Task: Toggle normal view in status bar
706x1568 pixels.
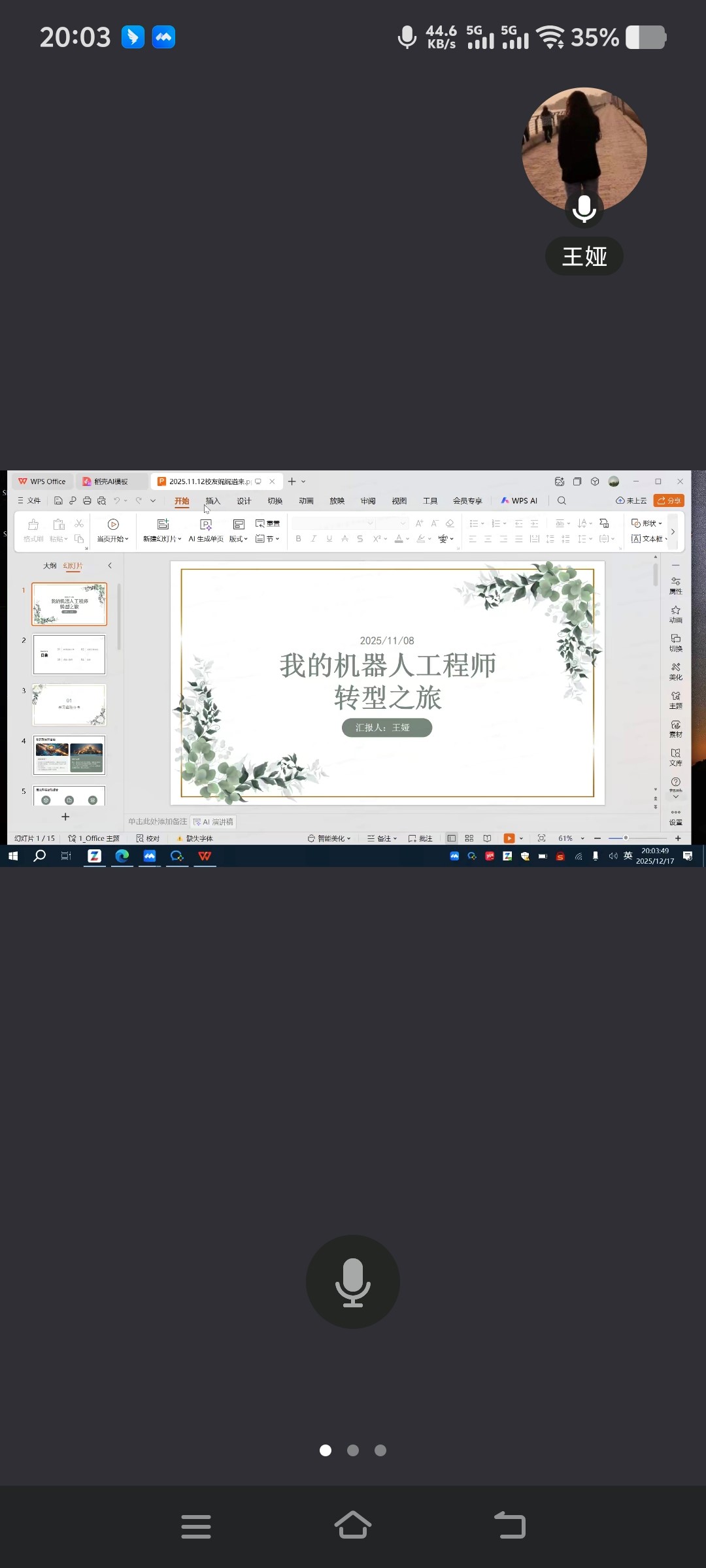Action: (452, 838)
